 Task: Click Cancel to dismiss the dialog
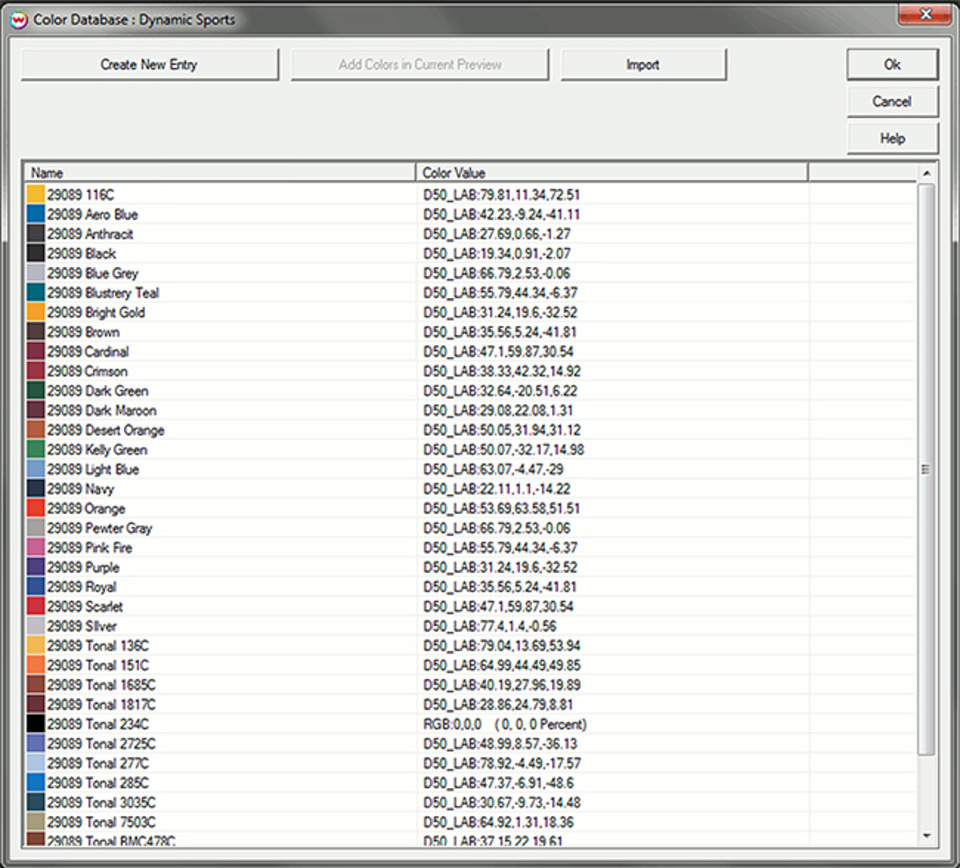(892, 102)
